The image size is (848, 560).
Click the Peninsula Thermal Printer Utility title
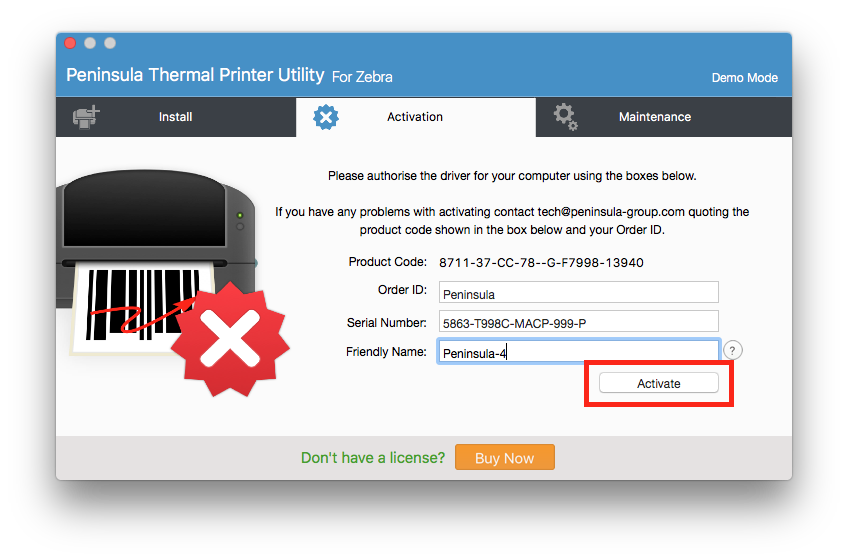[195, 75]
